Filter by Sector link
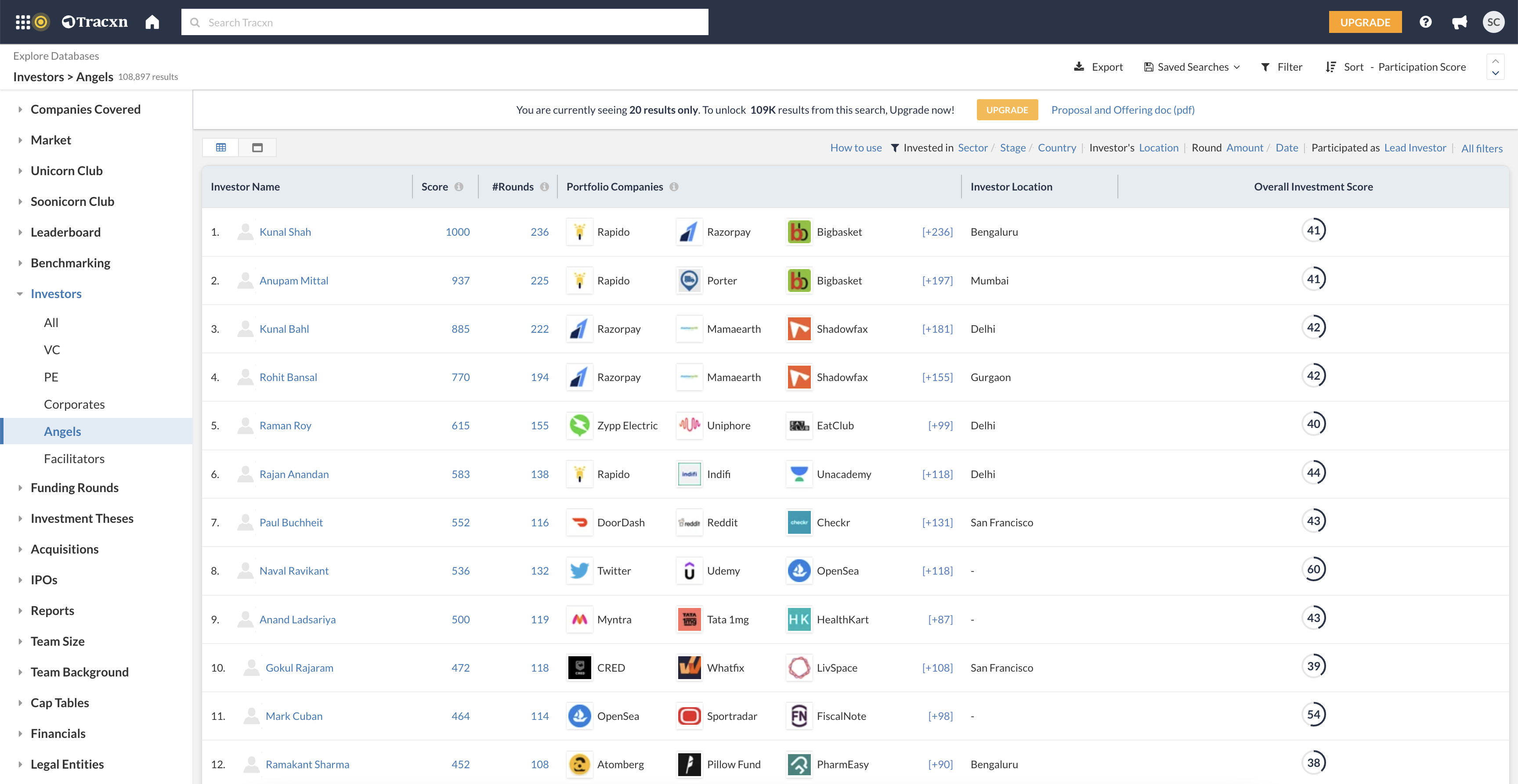Screen dimensions: 1518x784 pos(972,147)
